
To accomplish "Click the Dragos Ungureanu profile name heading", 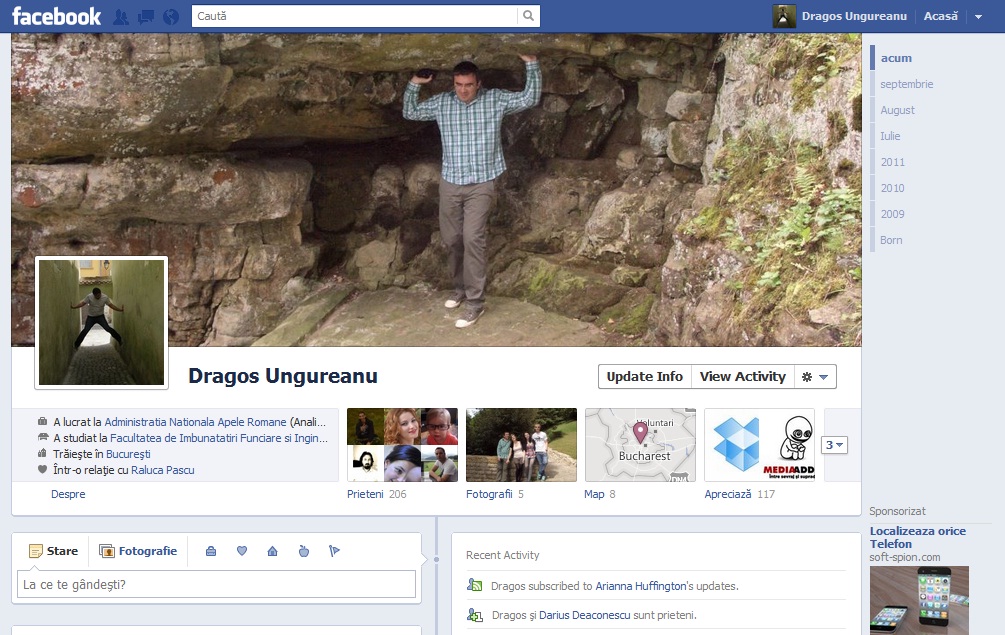I will pos(283,376).
